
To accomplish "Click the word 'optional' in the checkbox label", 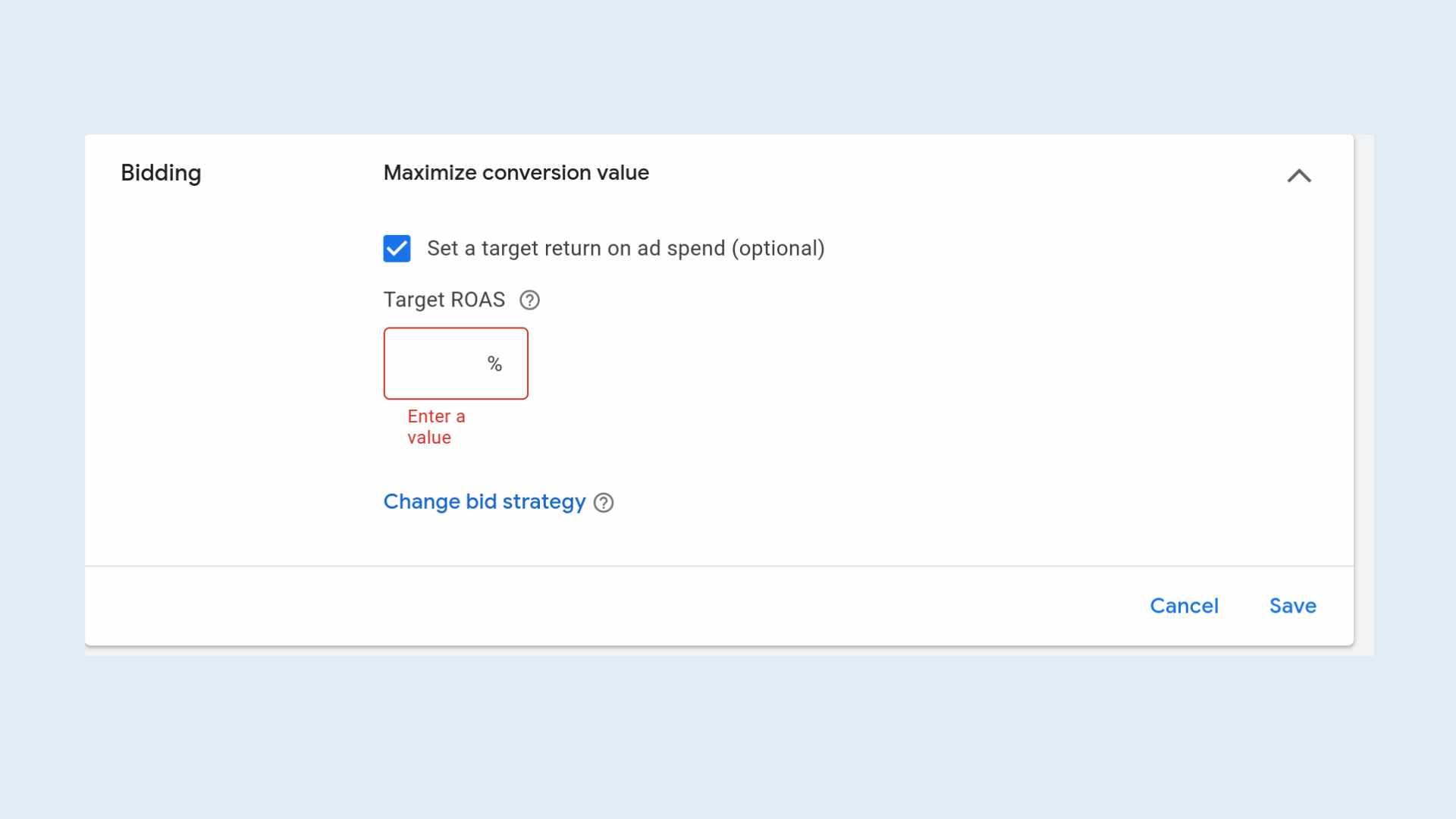I will coord(777,249).
